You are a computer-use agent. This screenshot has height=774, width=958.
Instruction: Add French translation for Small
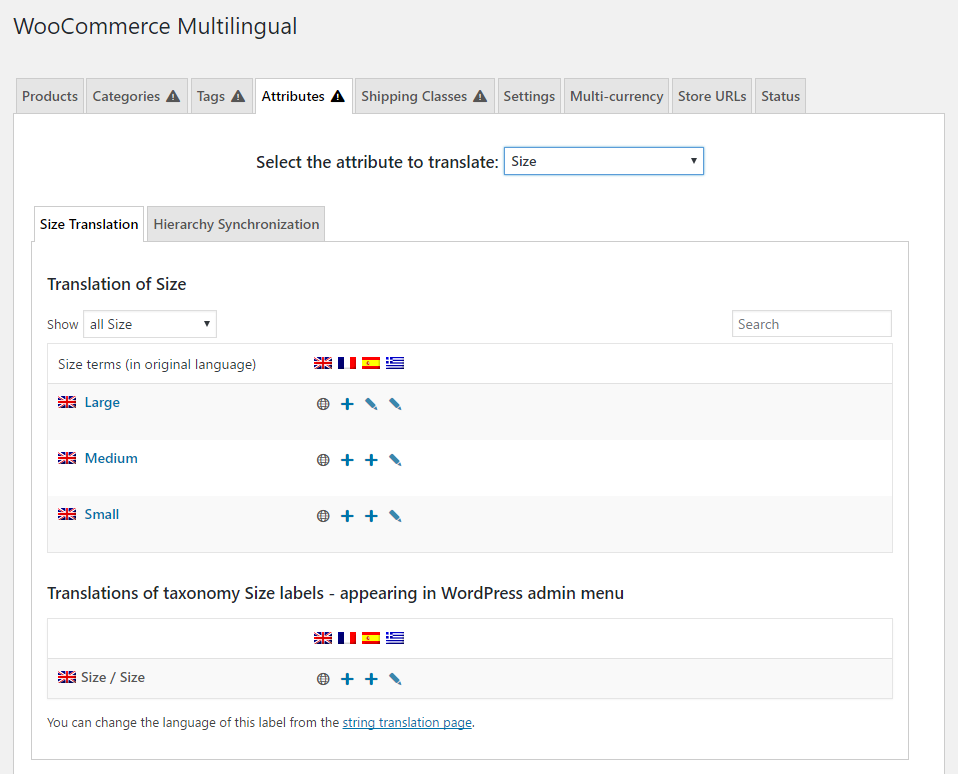[347, 516]
